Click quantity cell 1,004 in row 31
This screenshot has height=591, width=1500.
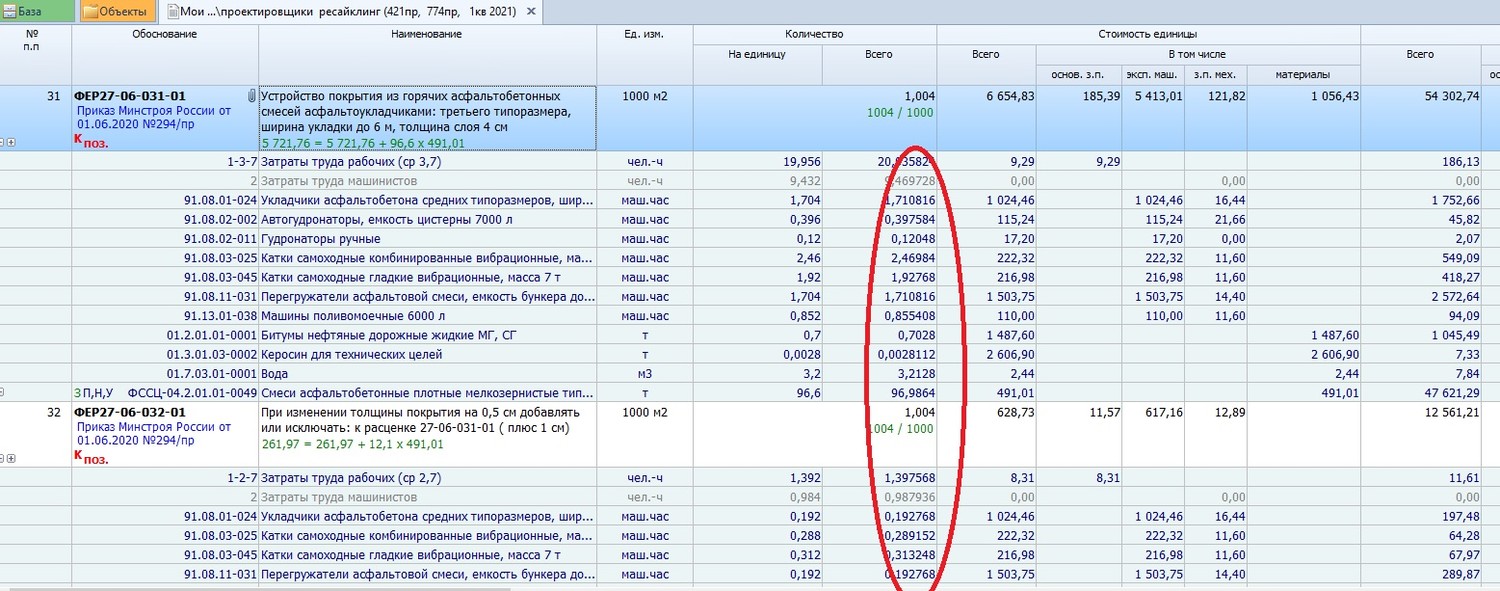[918, 96]
